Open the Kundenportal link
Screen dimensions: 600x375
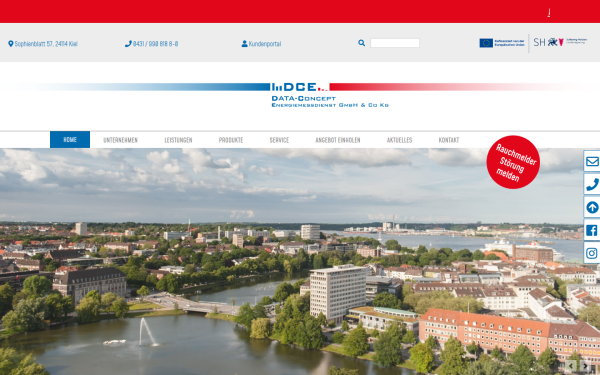click(x=265, y=44)
